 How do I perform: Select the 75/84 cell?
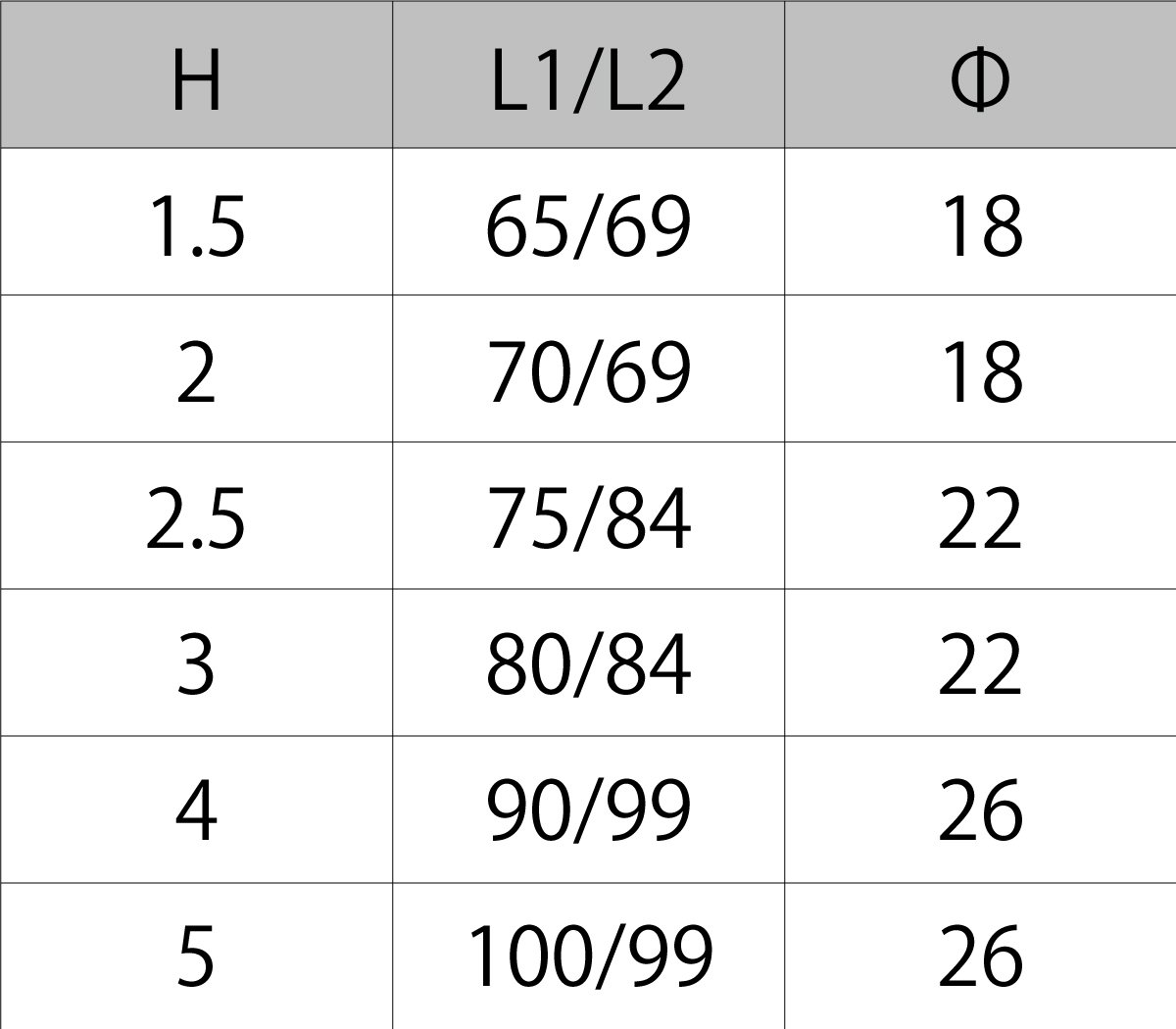coord(588,518)
